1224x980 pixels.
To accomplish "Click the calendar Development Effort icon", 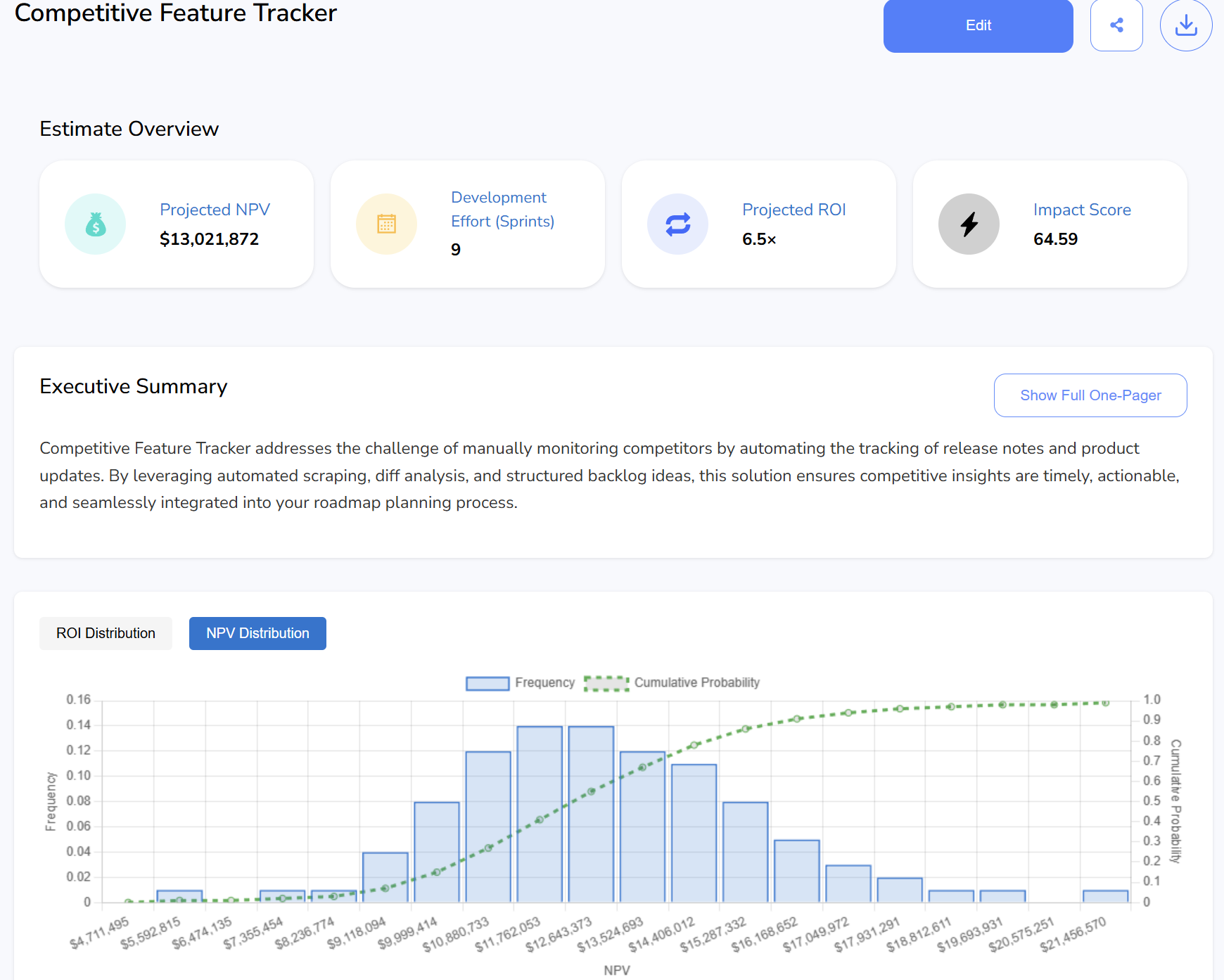I will [x=387, y=224].
